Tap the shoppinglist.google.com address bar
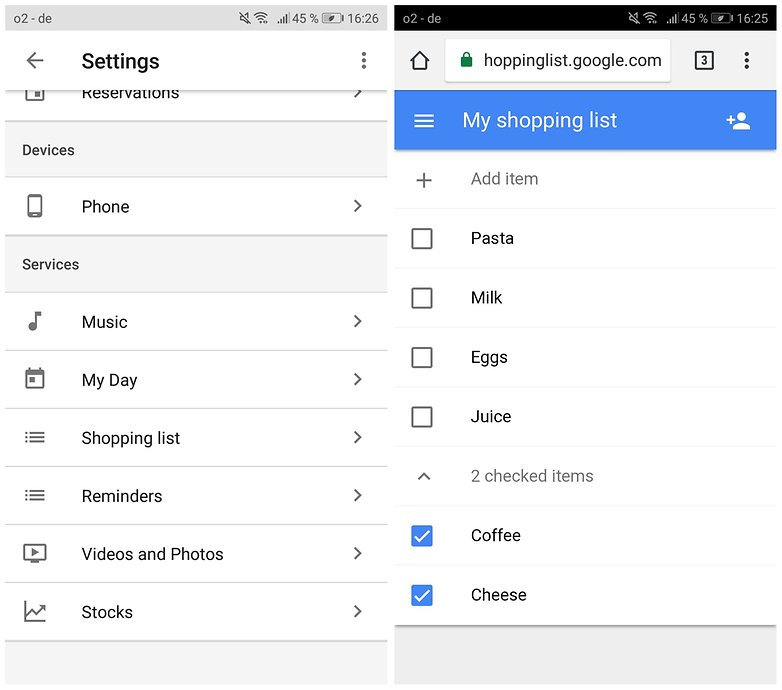The height and width of the screenshot is (690, 782). (x=558, y=60)
